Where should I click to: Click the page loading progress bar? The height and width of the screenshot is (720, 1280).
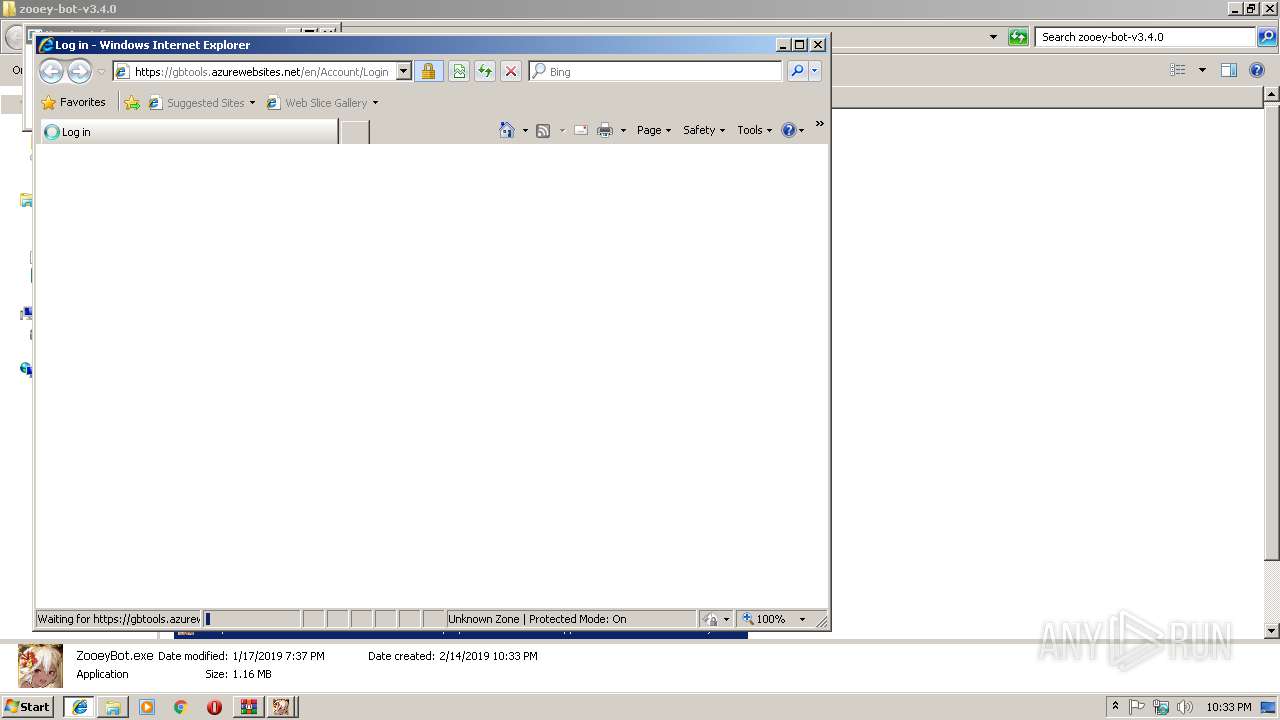click(252, 619)
